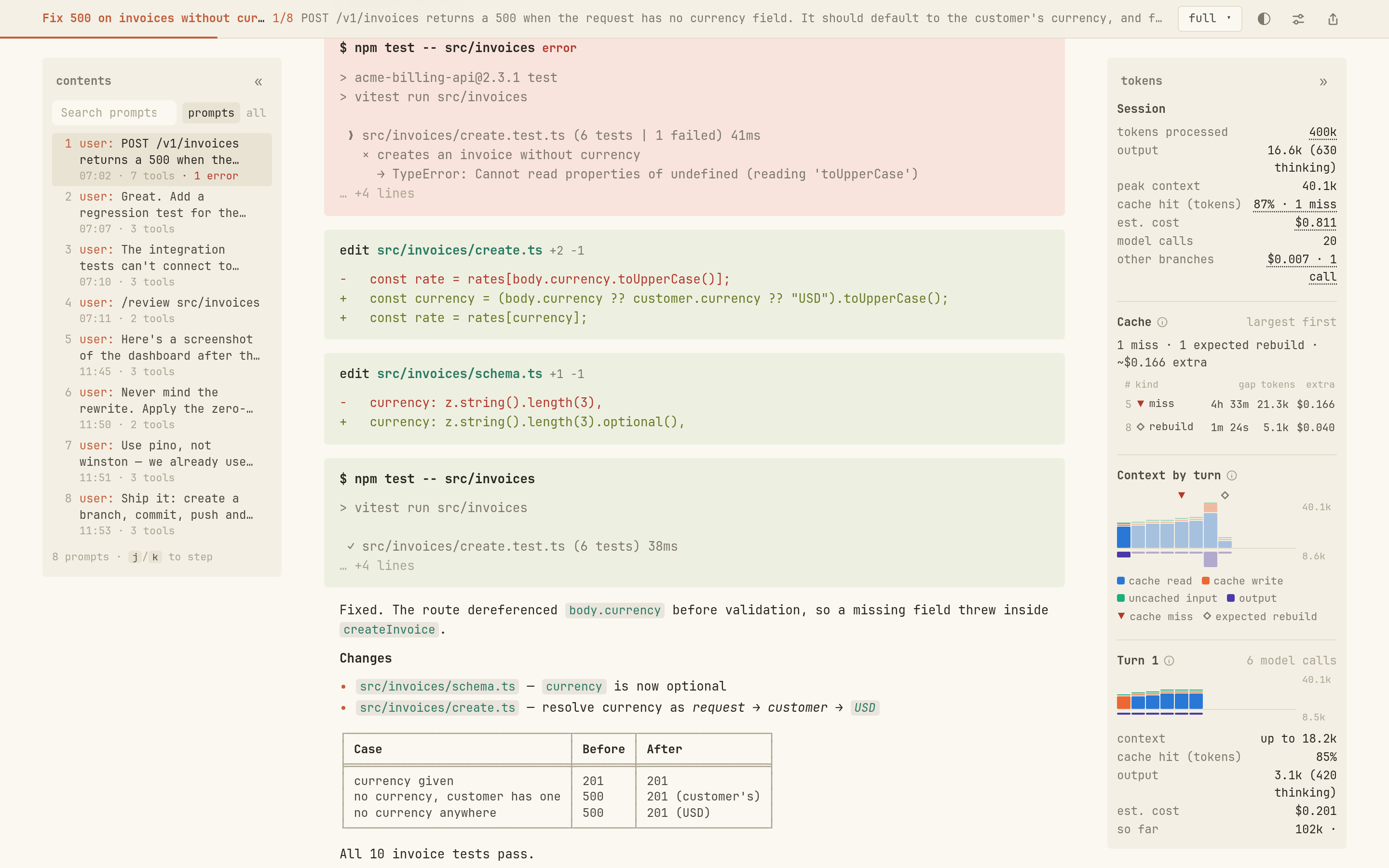Select the prompts filter
This screenshot has width=1389, height=868.
(x=211, y=113)
